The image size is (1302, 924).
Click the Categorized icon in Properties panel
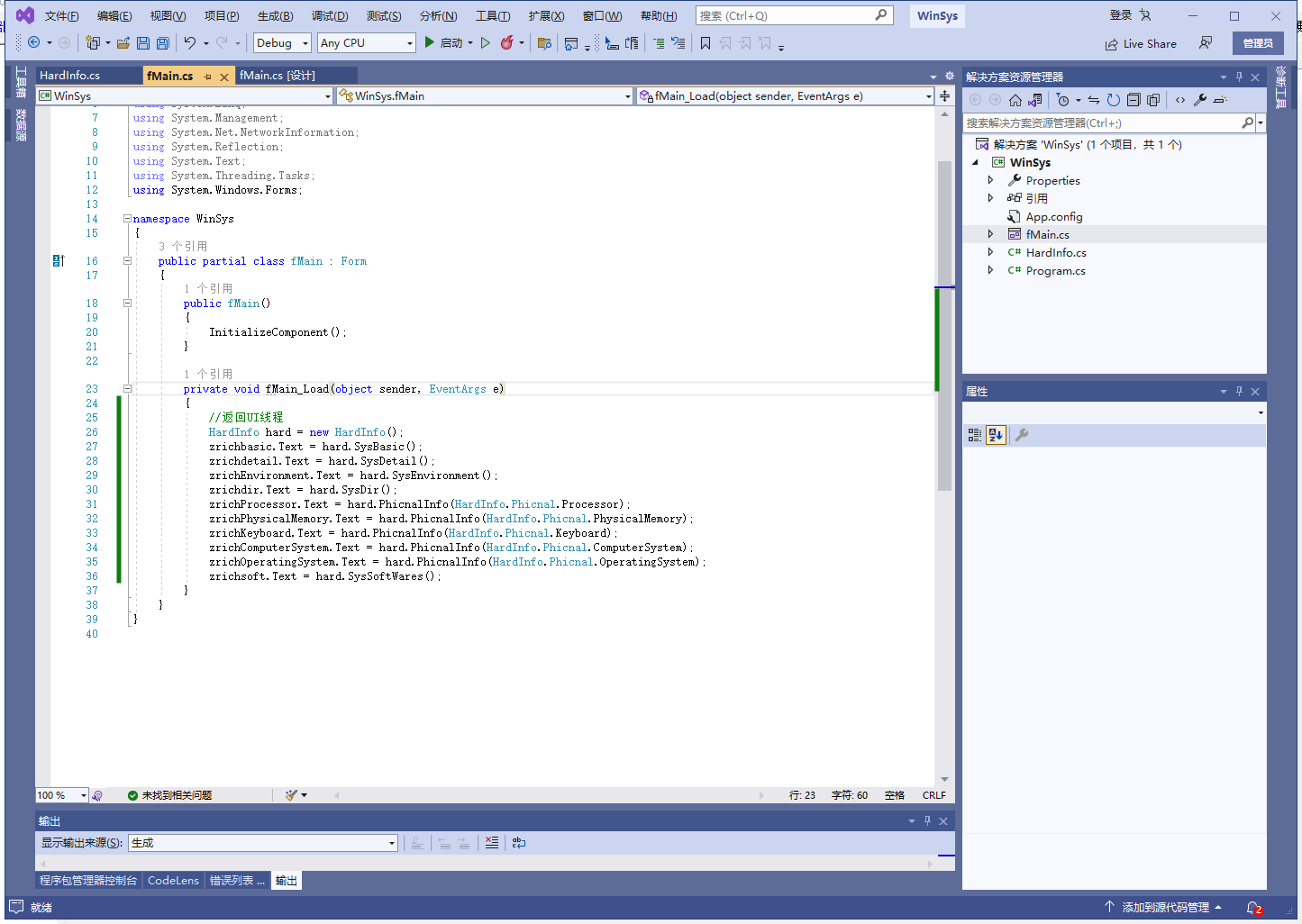click(x=975, y=435)
